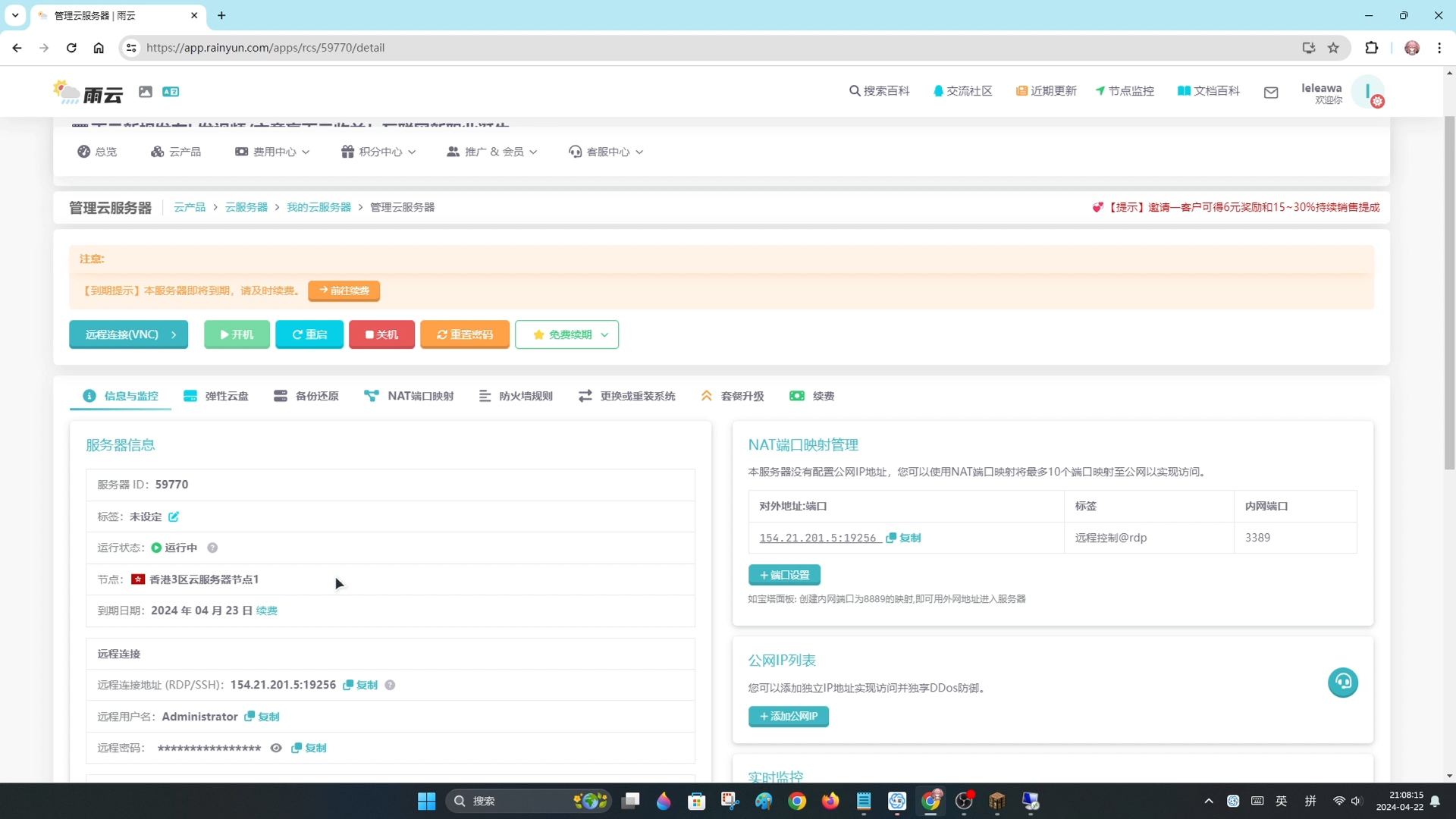Click 搜索百科 search link in the header
The height and width of the screenshot is (819, 1456).
pos(880,91)
